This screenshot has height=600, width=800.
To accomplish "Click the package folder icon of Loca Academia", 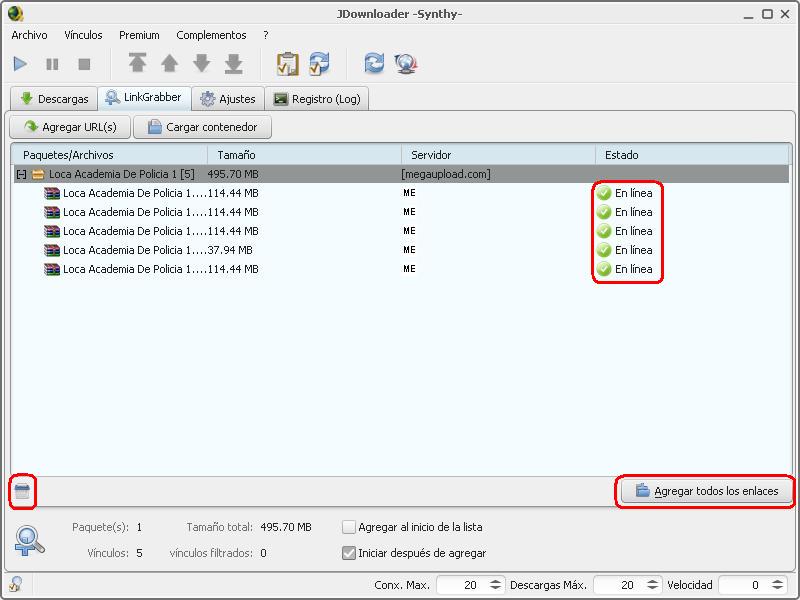I will 38,174.
